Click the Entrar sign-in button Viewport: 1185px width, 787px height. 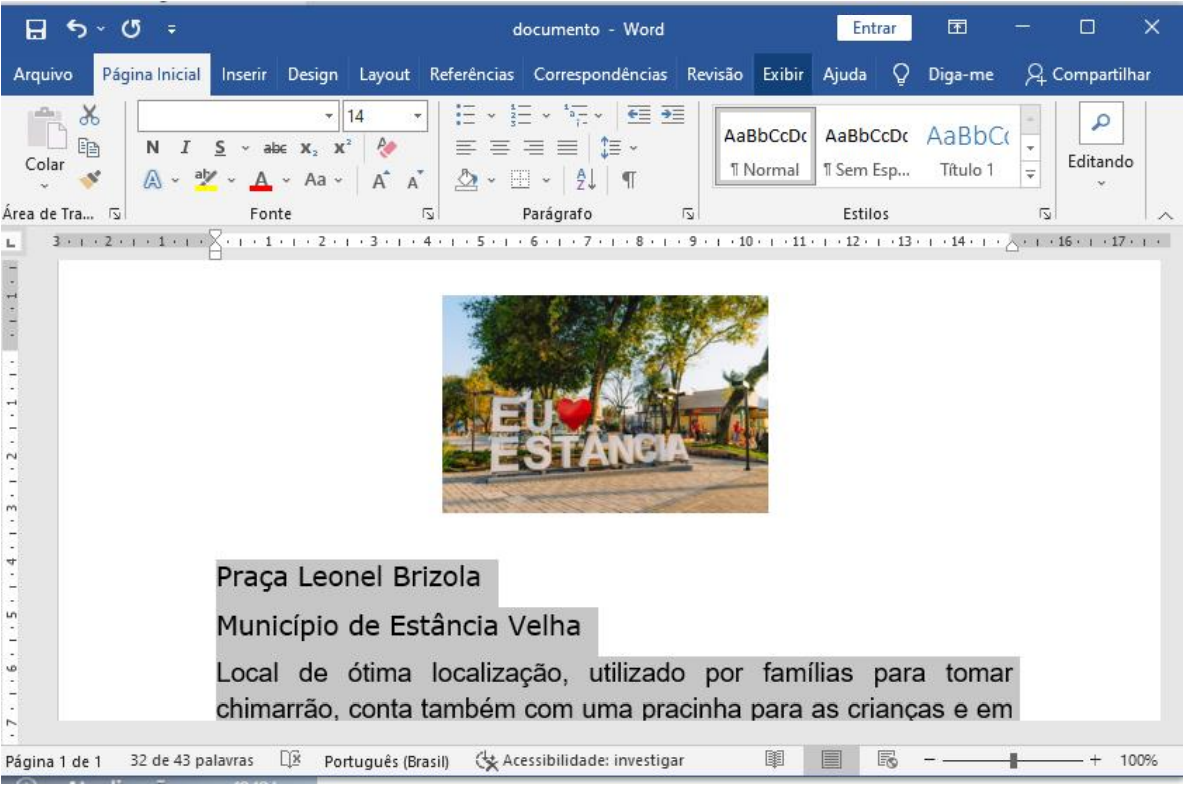coord(874,28)
